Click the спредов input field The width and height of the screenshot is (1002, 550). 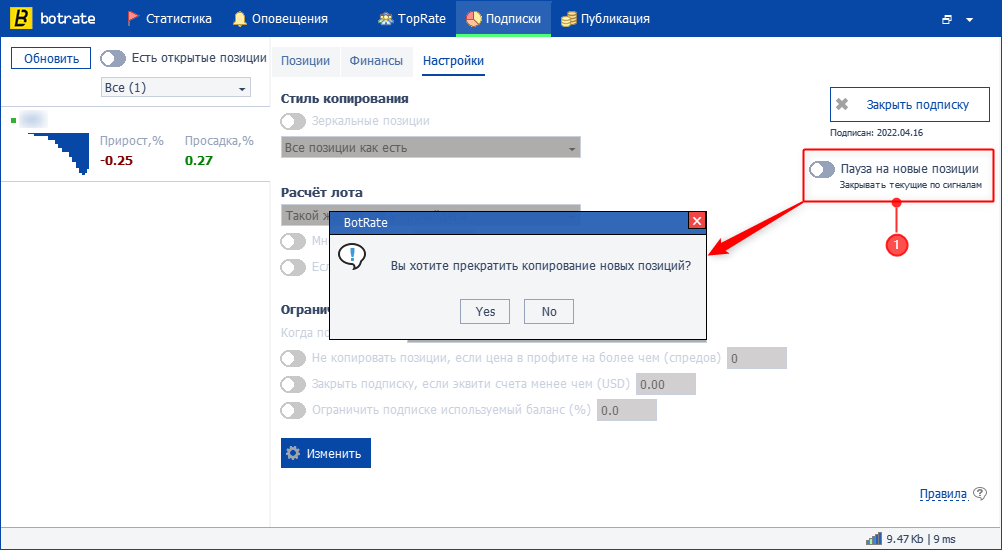(x=757, y=358)
